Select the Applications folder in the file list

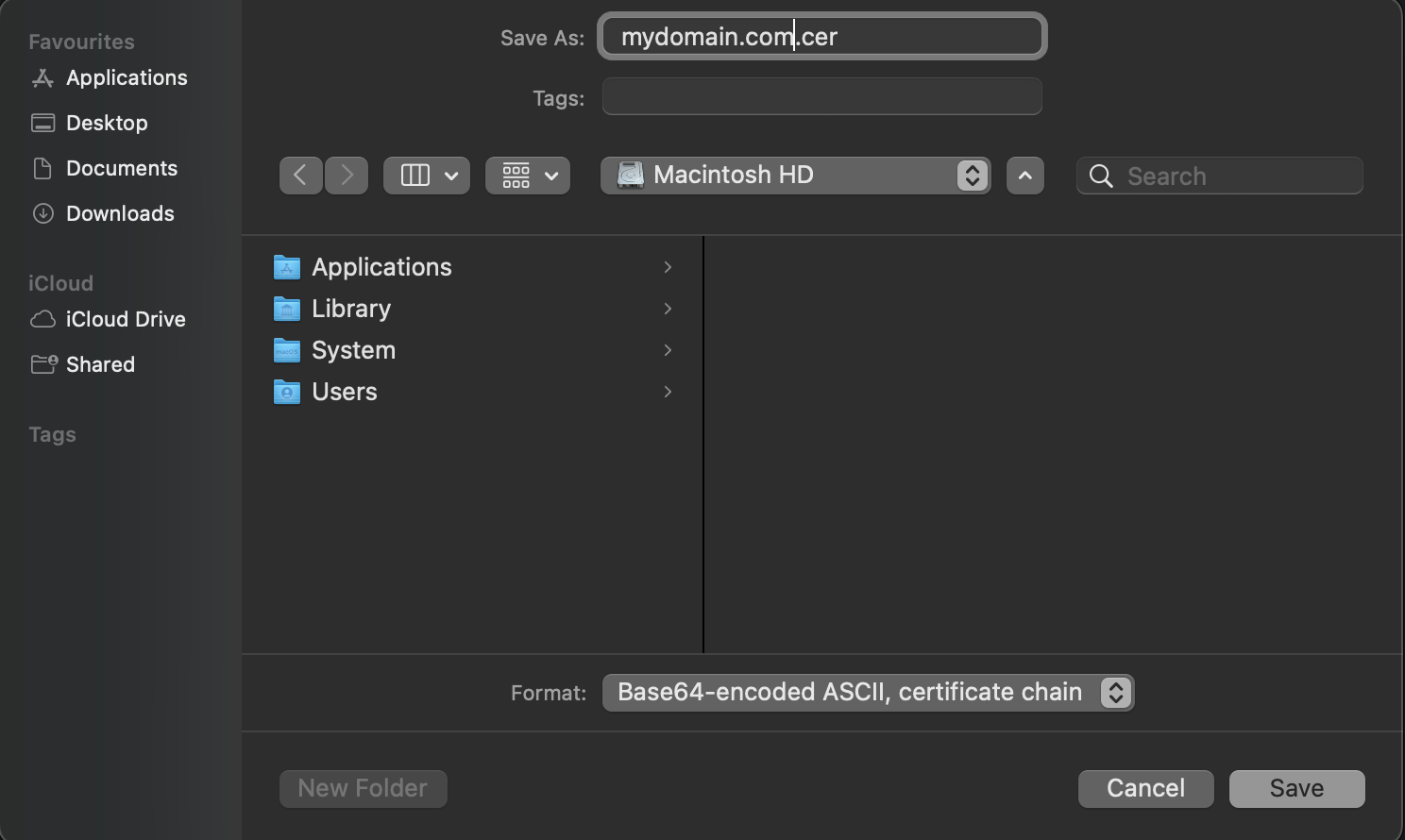click(x=381, y=267)
